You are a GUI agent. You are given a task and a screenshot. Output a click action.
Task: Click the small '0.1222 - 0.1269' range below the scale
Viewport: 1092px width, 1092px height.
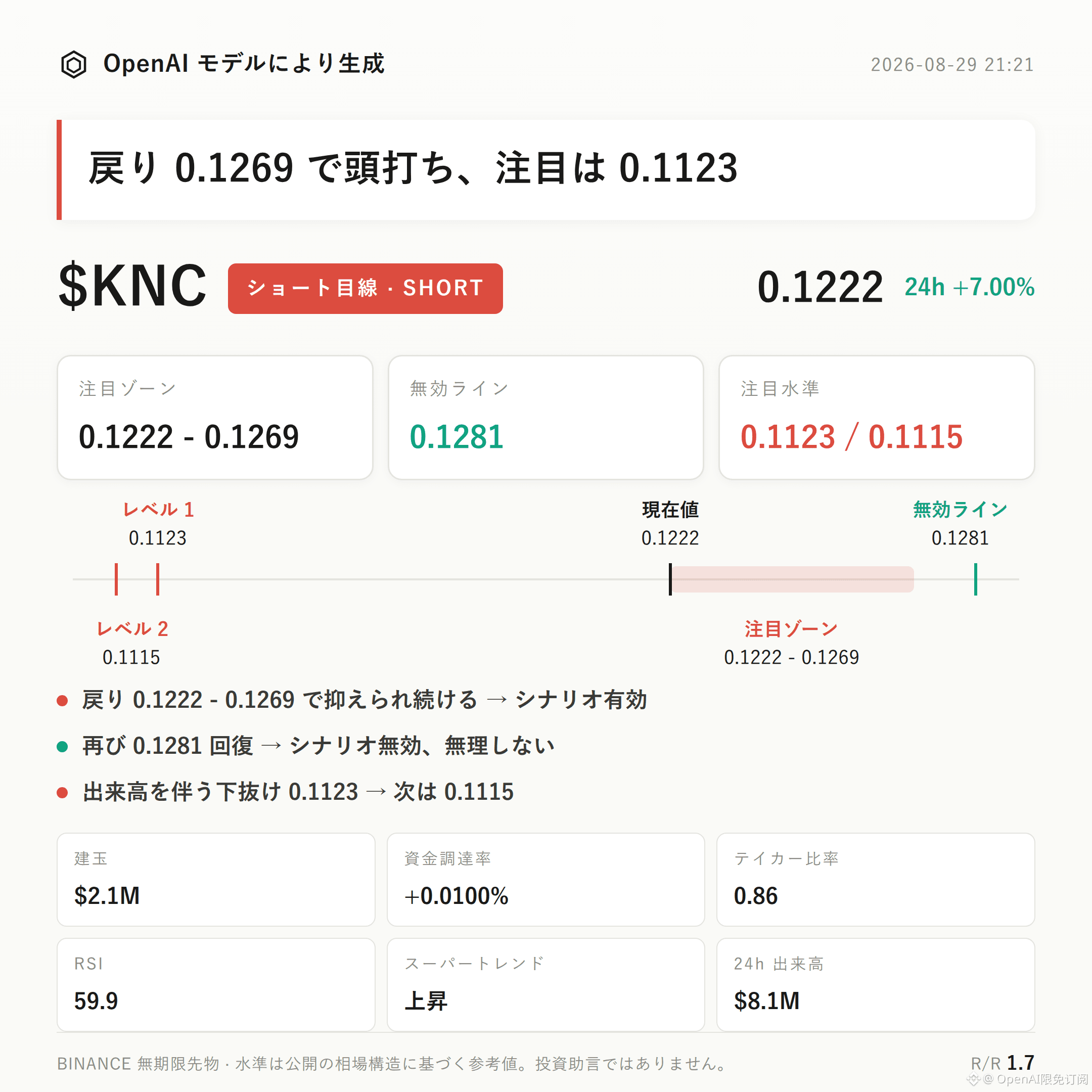click(x=791, y=657)
